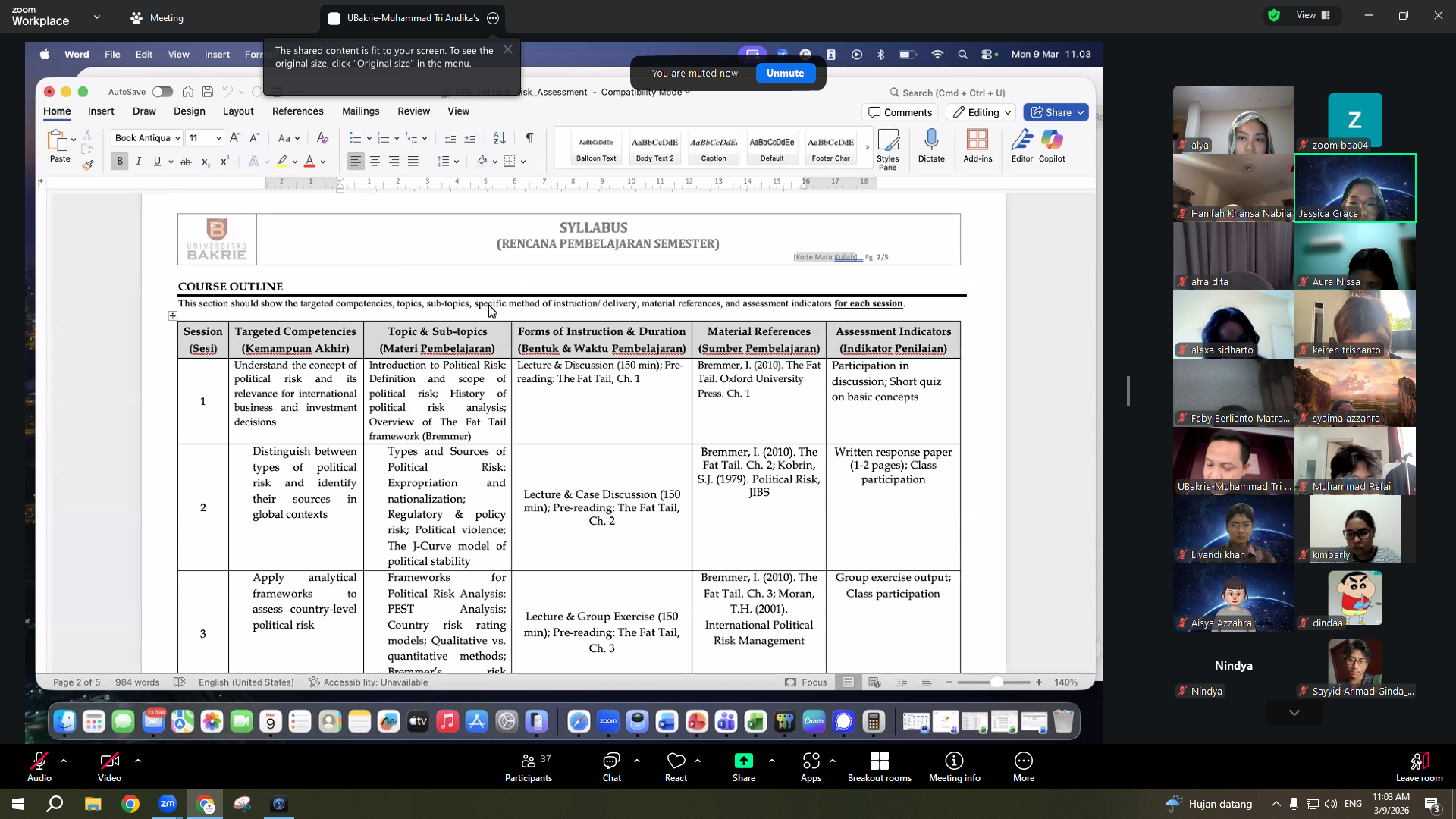Viewport: 1456px width, 819px height.
Task: Click the blue Unmute button
Action: 785,73
